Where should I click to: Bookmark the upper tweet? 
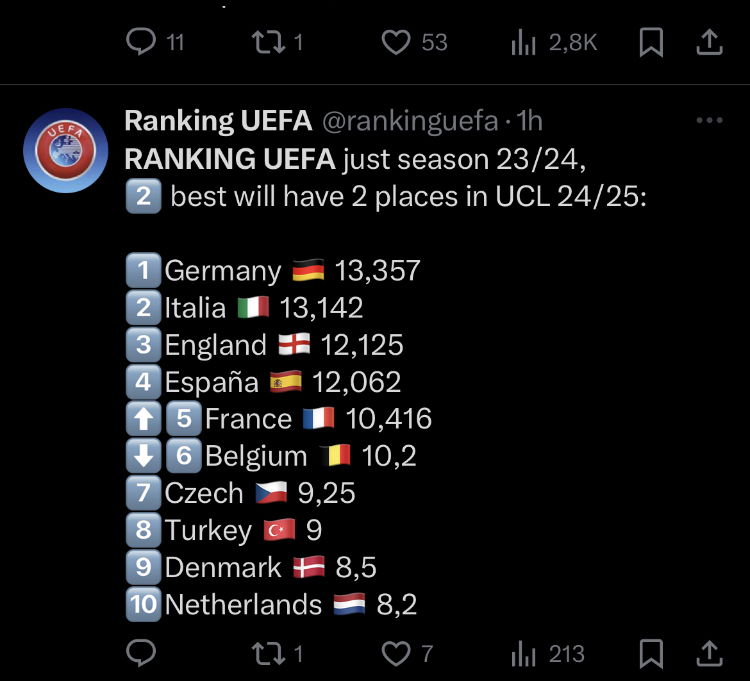click(652, 42)
